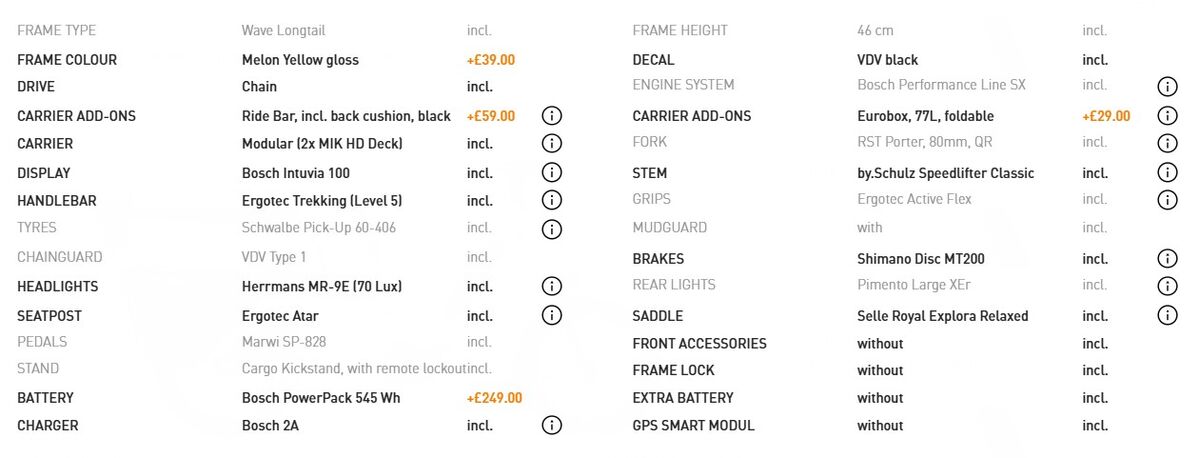Viewport: 1200px width, 458px height.
Task: Click info icon beside Bosch Intuvia 100 display
Action: (552, 173)
